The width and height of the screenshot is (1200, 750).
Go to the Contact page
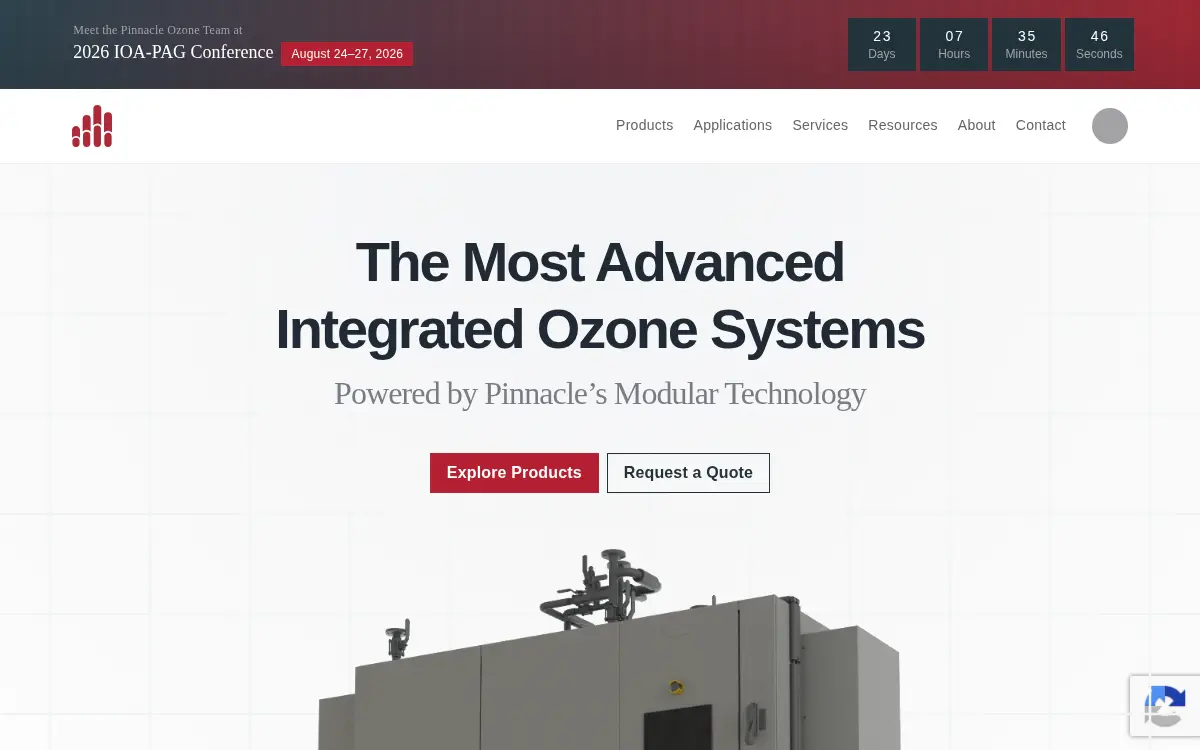pyautogui.click(x=1040, y=125)
